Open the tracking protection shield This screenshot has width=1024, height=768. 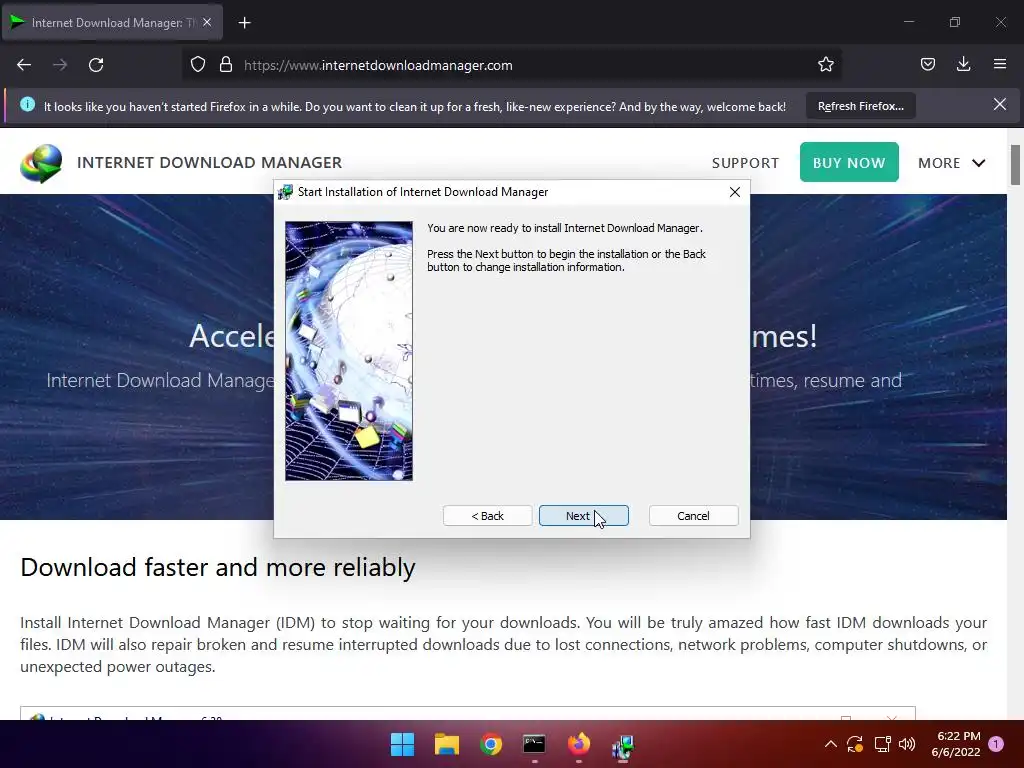[198, 65]
